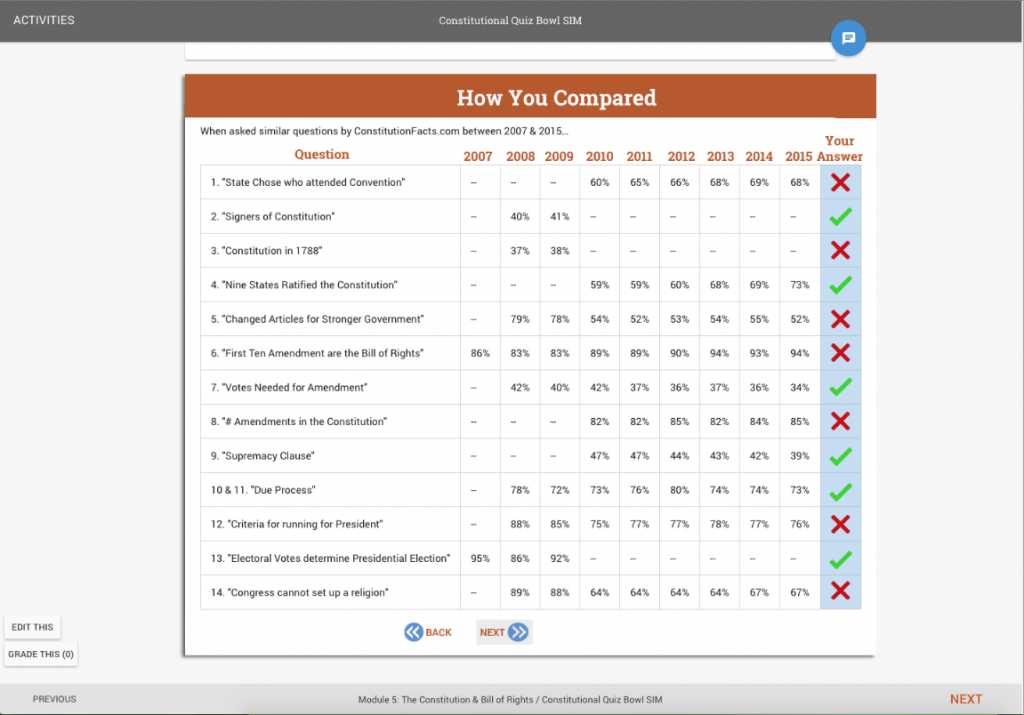
Task: Click red X for Congress cannot set up religion
Action: 840,592
